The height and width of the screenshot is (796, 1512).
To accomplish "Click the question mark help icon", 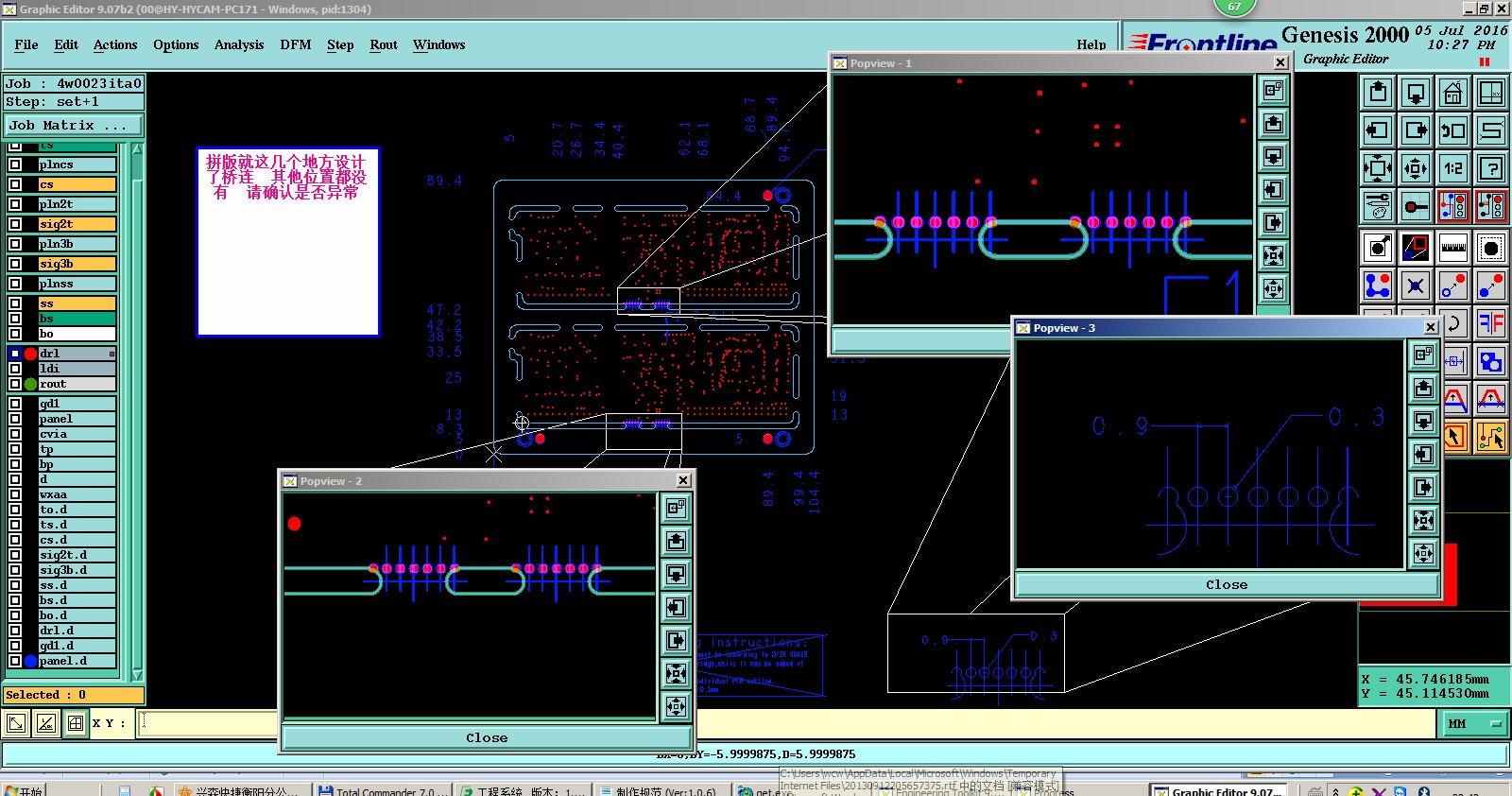I will tap(1491, 168).
